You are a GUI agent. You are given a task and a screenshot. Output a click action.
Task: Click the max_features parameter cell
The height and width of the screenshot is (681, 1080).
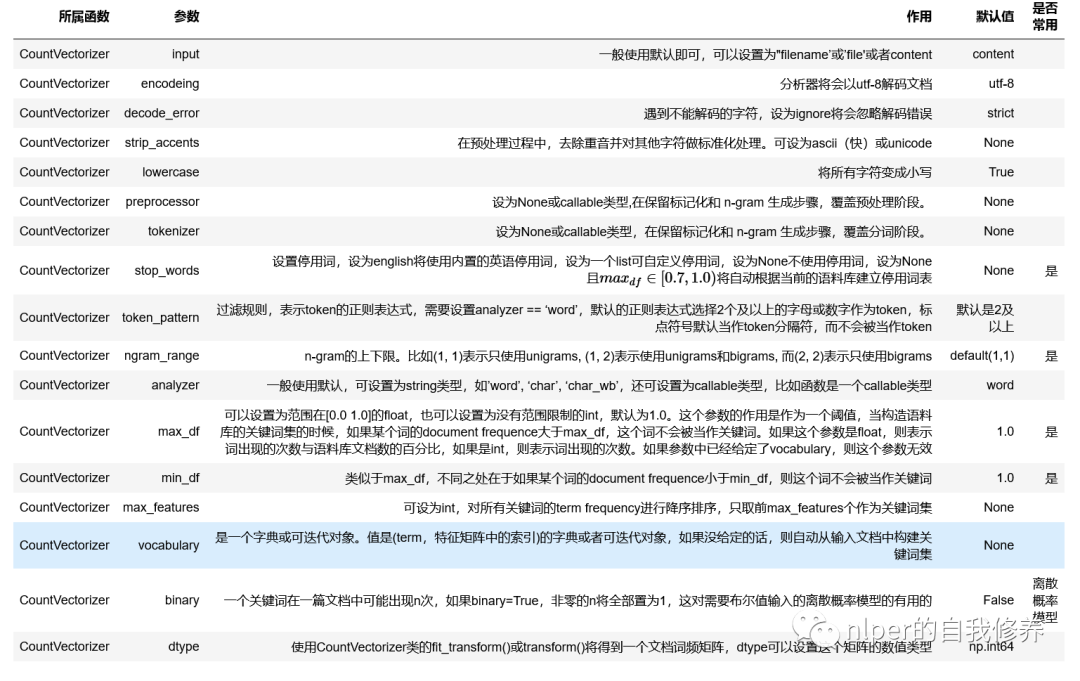[161, 507]
